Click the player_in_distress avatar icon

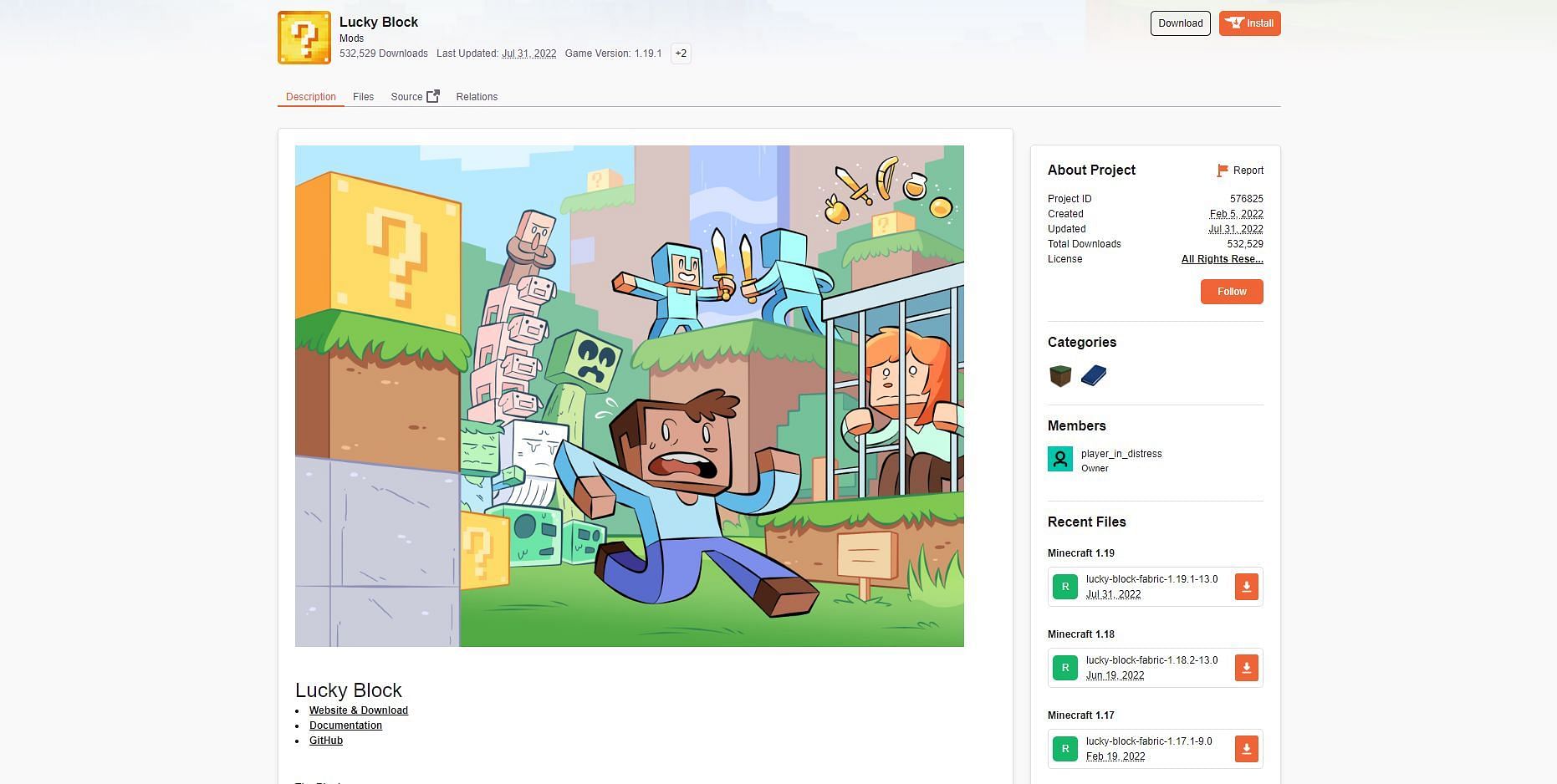(1060, 459)
